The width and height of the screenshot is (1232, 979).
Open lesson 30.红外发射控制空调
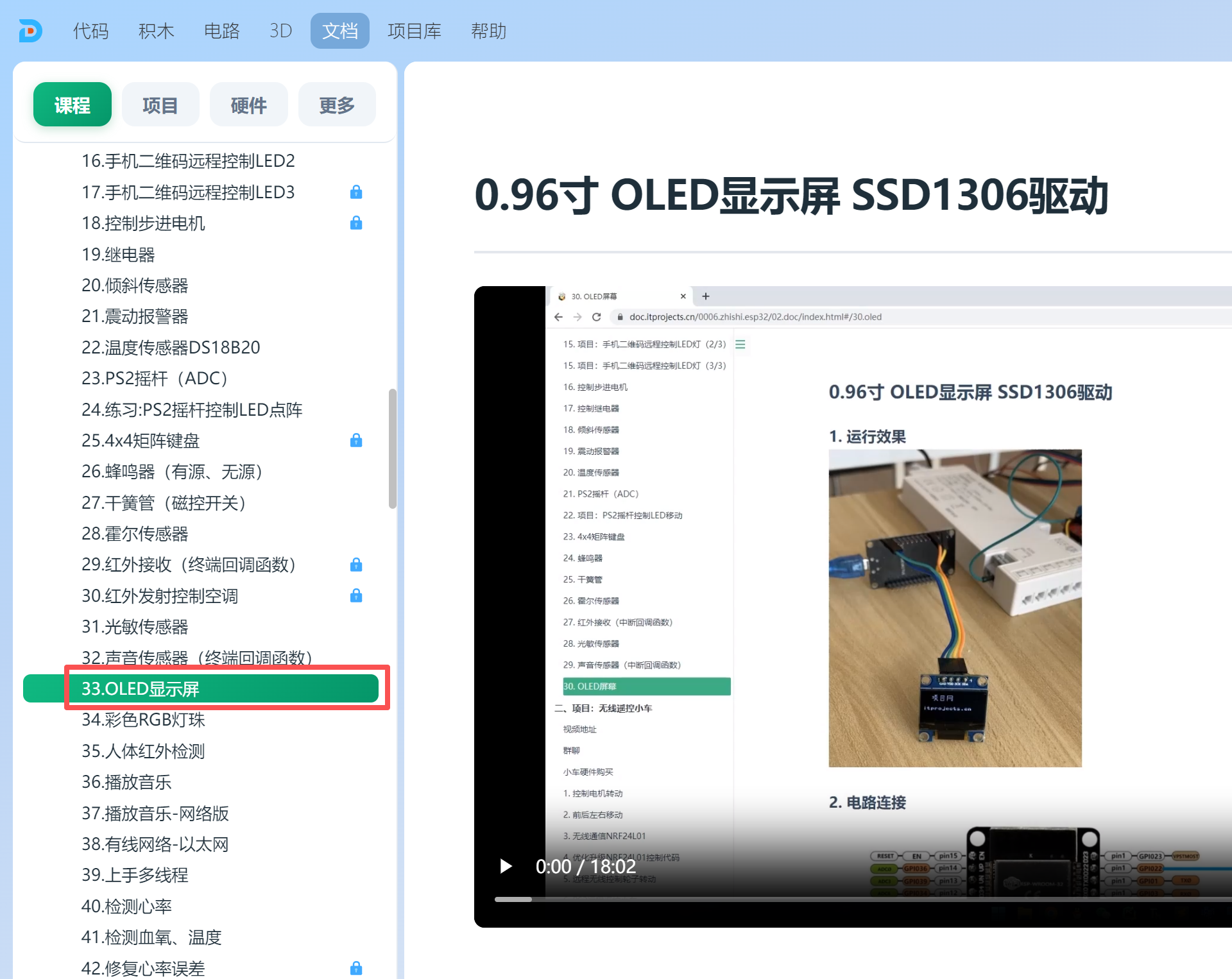pyautogui.click(x=160, y=596)
